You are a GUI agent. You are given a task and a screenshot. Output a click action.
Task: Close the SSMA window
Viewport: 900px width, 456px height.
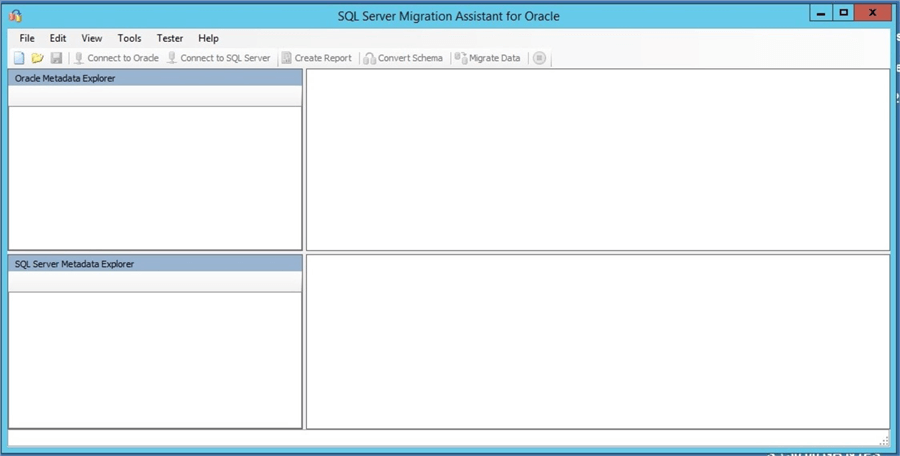pyautogui.click(x=872, y=13)
